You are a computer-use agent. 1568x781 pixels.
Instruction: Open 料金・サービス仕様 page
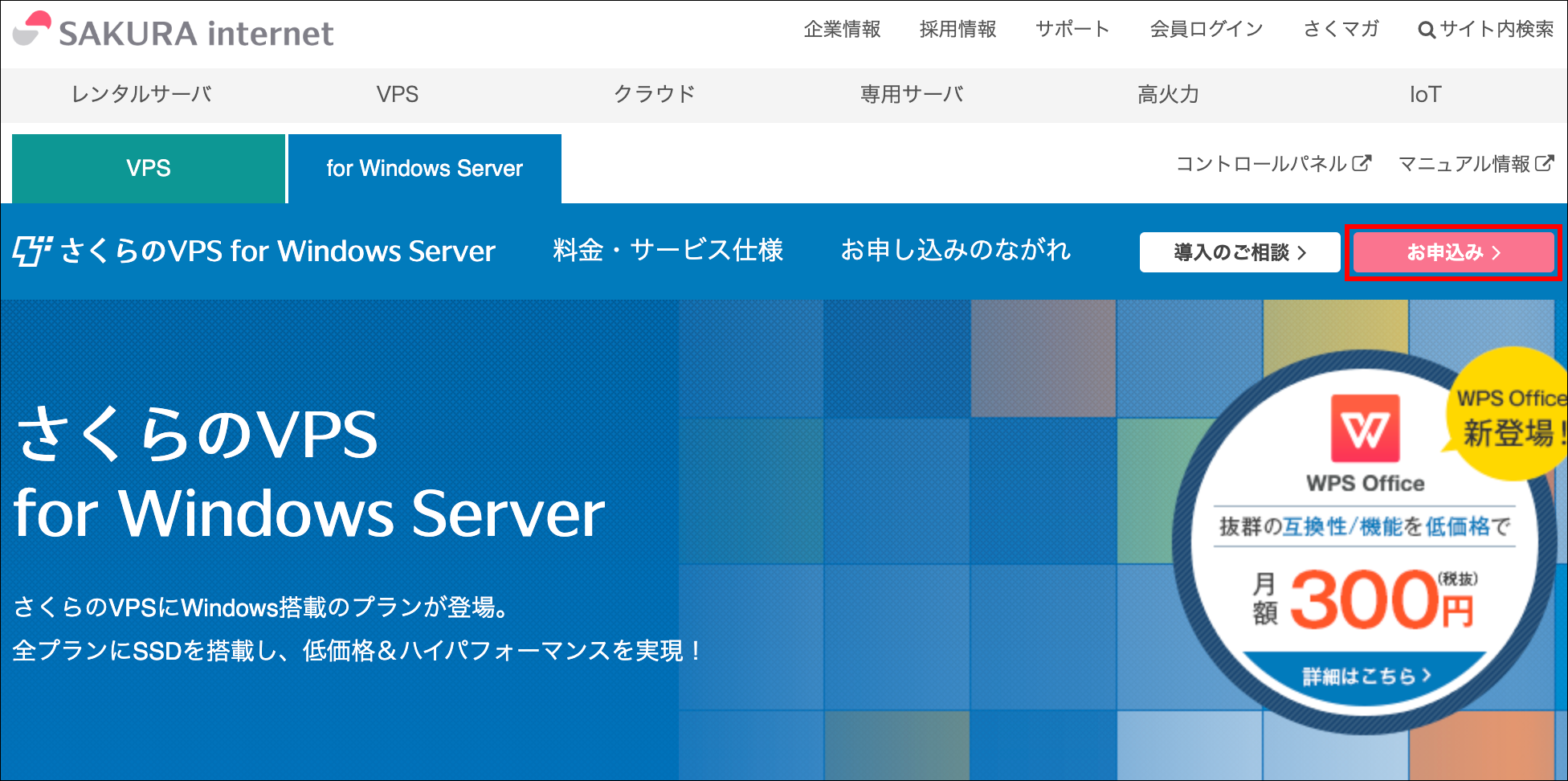pos(668,251)
